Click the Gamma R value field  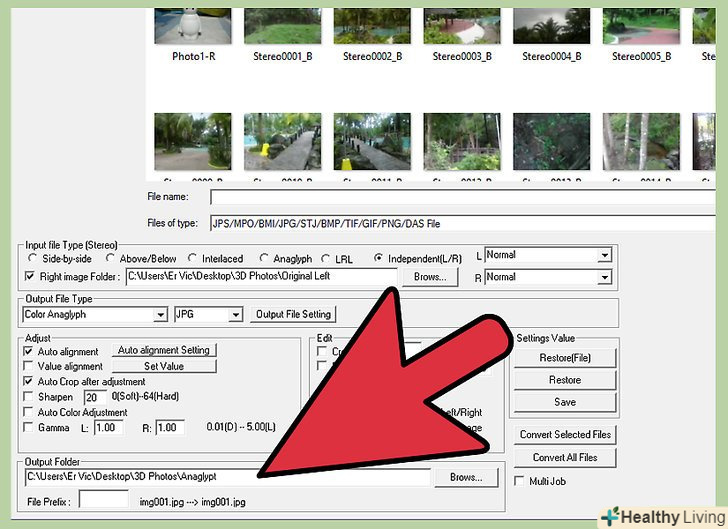(x=170, y=427)
